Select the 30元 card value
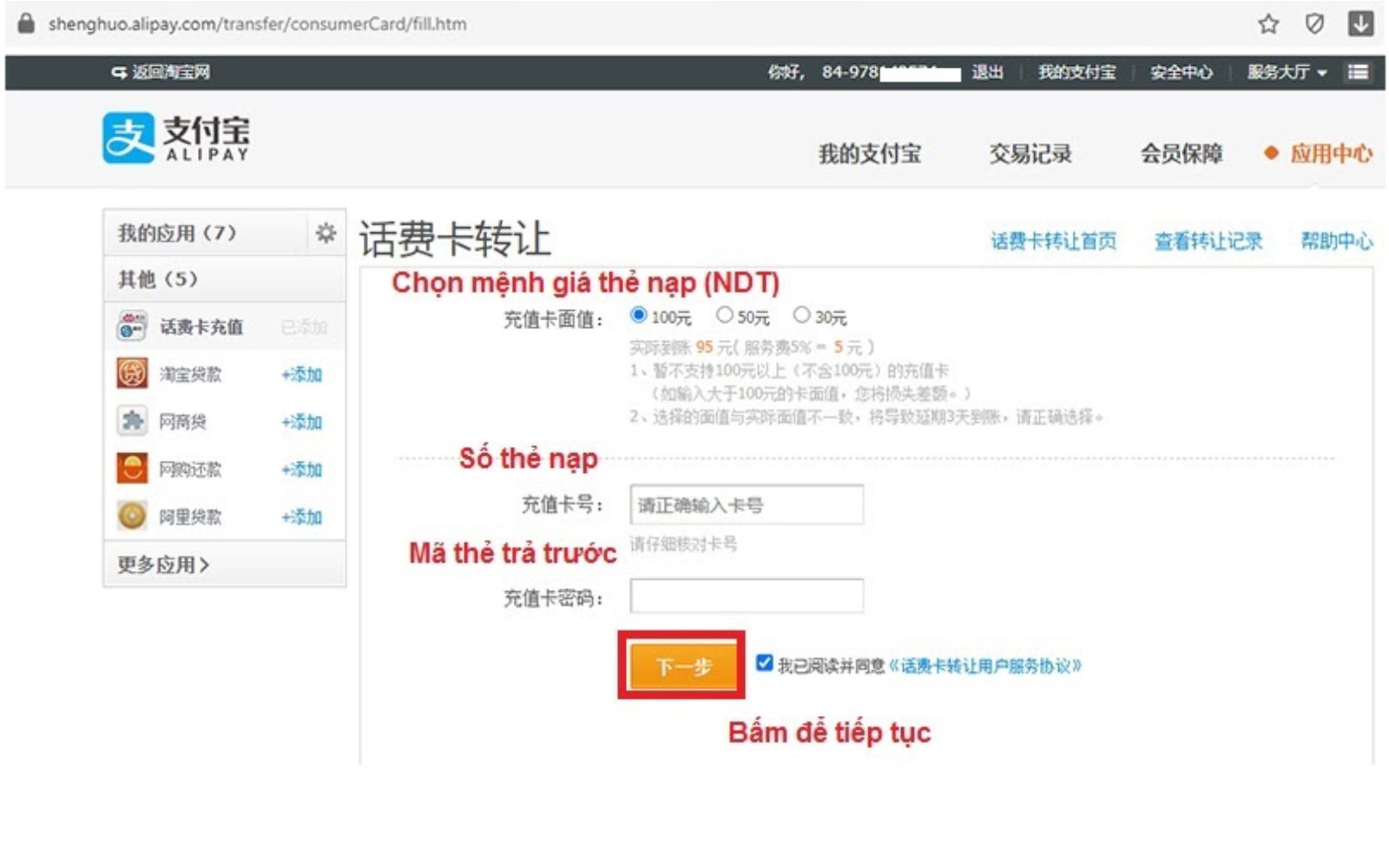 click(801, 315)
